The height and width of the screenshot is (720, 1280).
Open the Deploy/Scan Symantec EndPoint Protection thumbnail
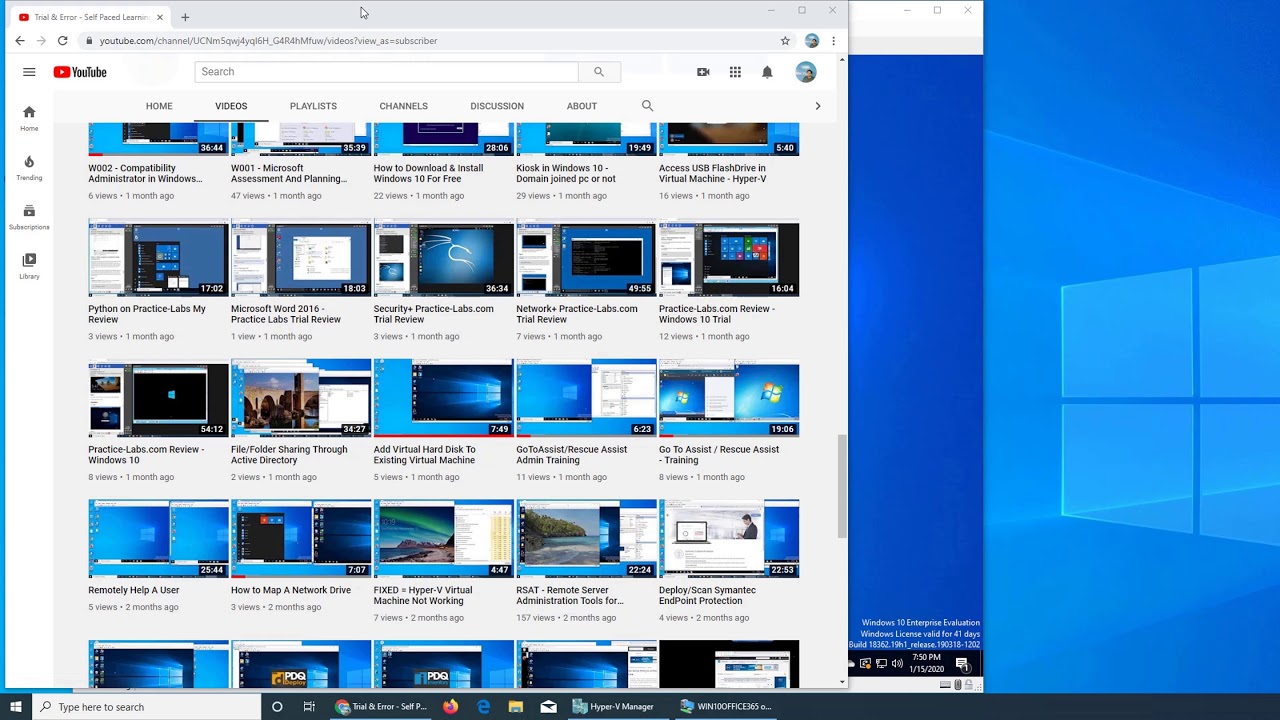729,539
